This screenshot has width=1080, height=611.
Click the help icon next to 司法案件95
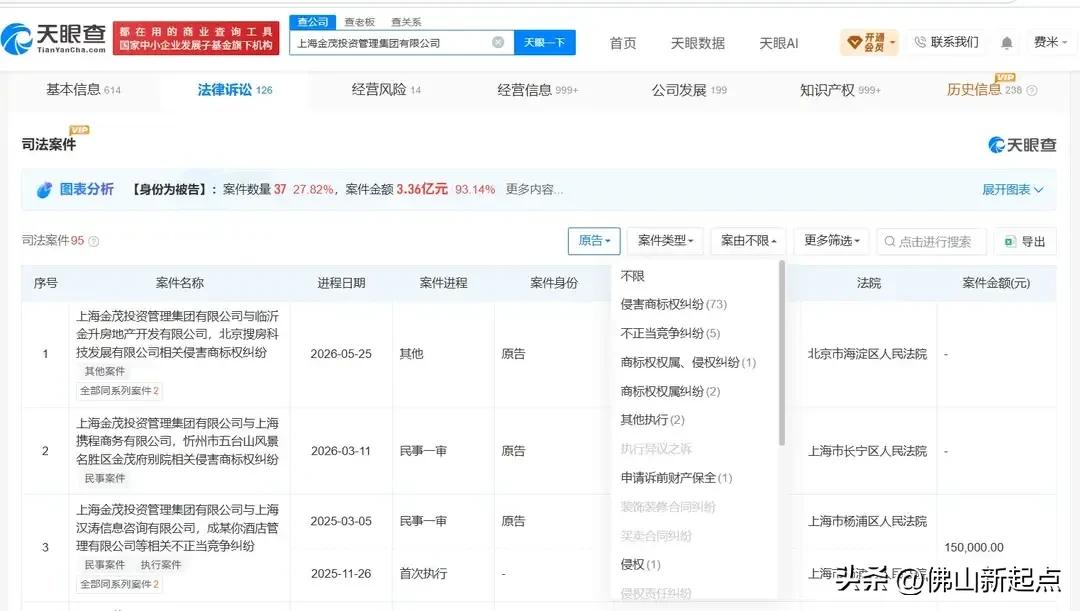pyautogui.click(x=94, y=241)
